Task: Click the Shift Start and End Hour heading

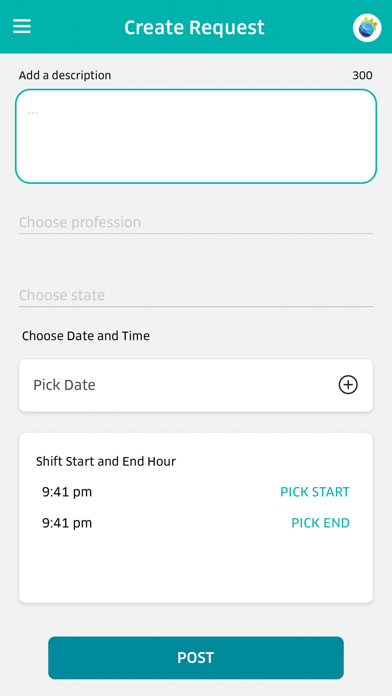Action: [x=106, y=462]
